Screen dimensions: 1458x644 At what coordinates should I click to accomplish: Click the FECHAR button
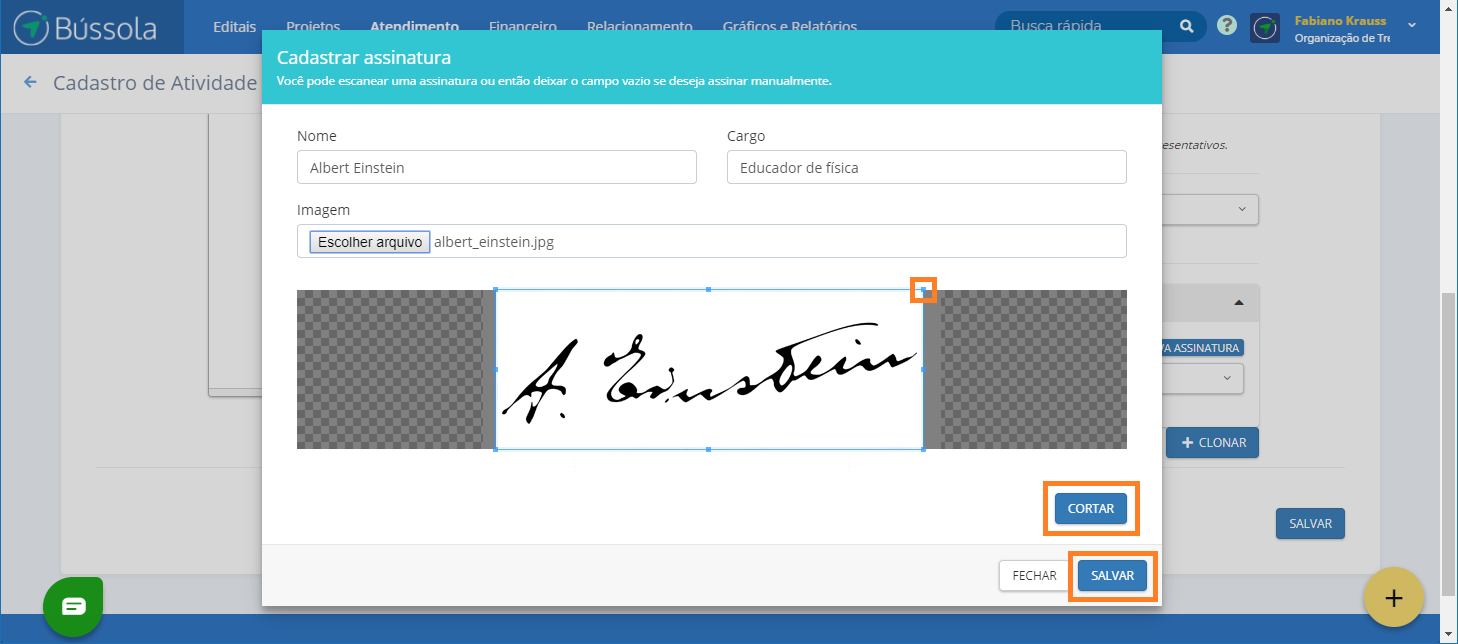[x=1034, y=576]
